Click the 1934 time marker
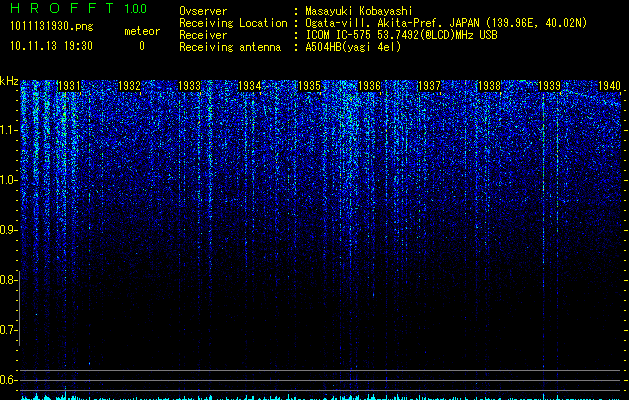Screen dimensions: 629x400 coord(250,86)
